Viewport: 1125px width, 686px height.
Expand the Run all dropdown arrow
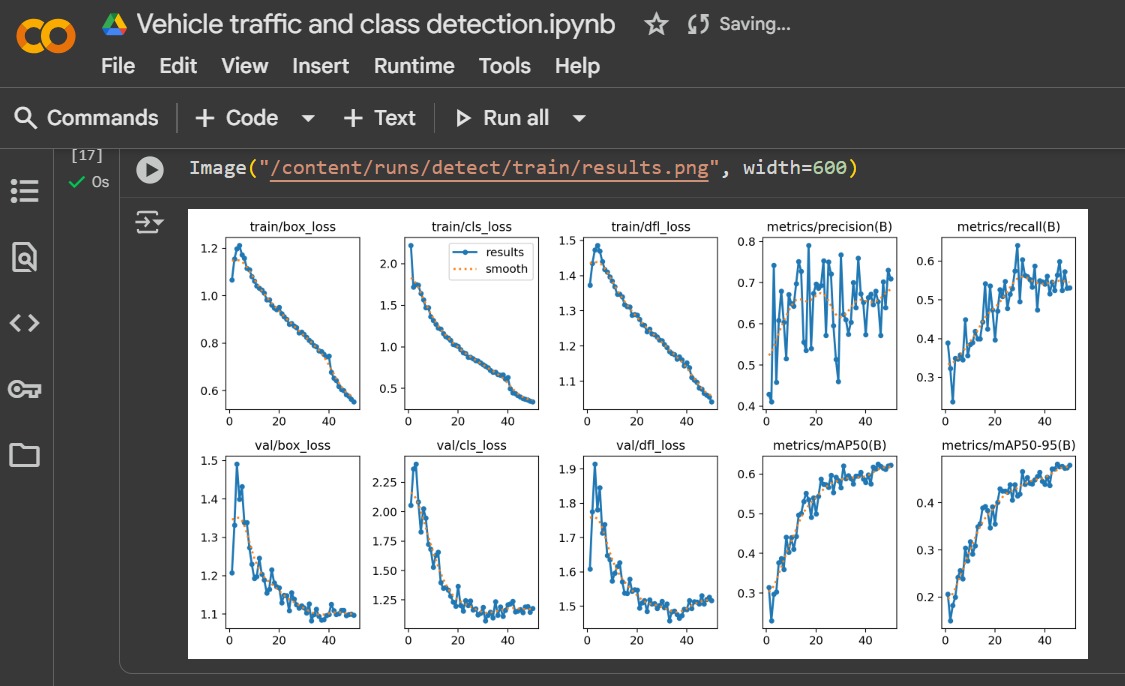579,118
